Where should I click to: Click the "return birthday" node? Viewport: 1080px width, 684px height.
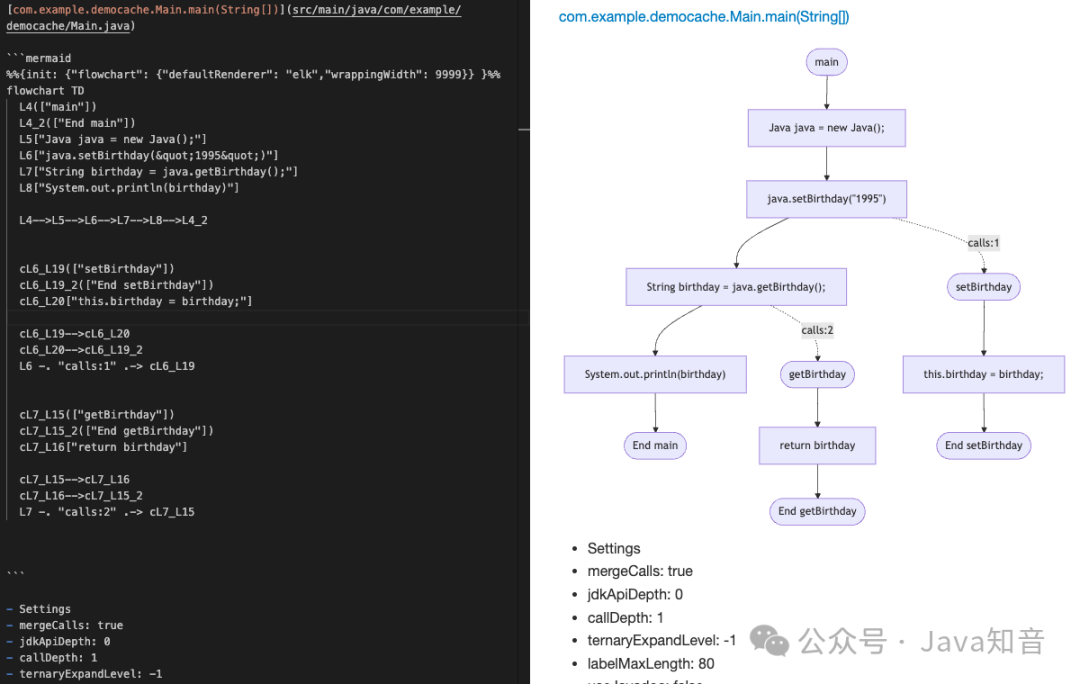coord(817,445)
